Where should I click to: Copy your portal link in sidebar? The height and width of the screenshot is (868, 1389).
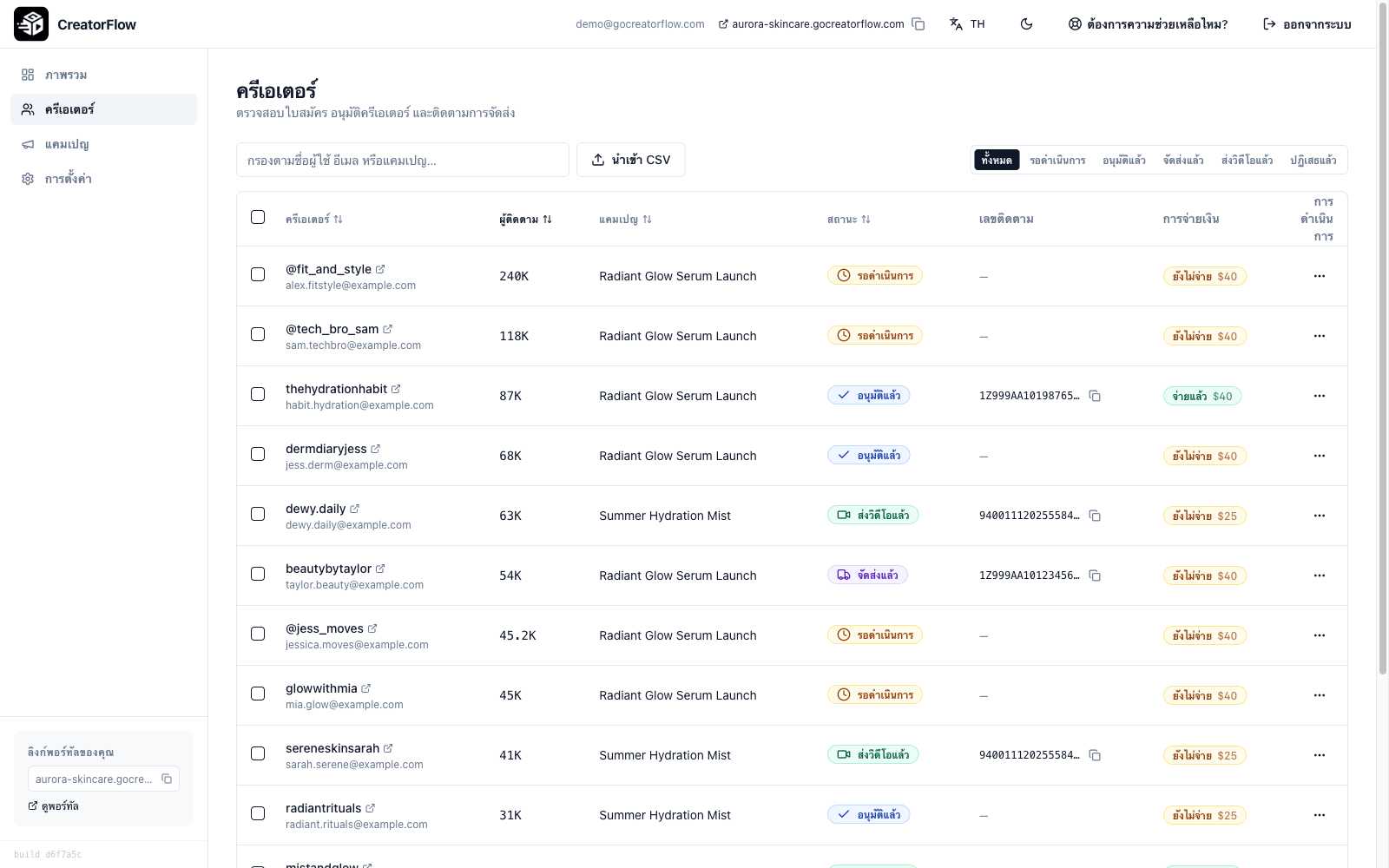click(x=167, y=779)
